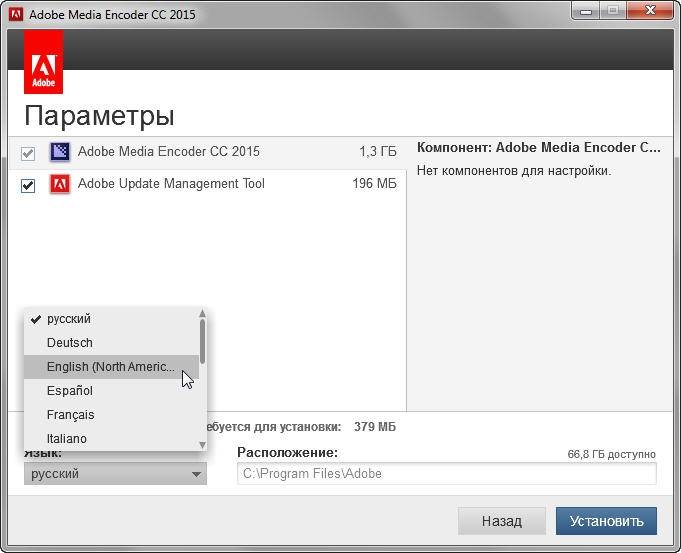Click the 66,8 ГБ доступно text

click(x=612, y=454)
